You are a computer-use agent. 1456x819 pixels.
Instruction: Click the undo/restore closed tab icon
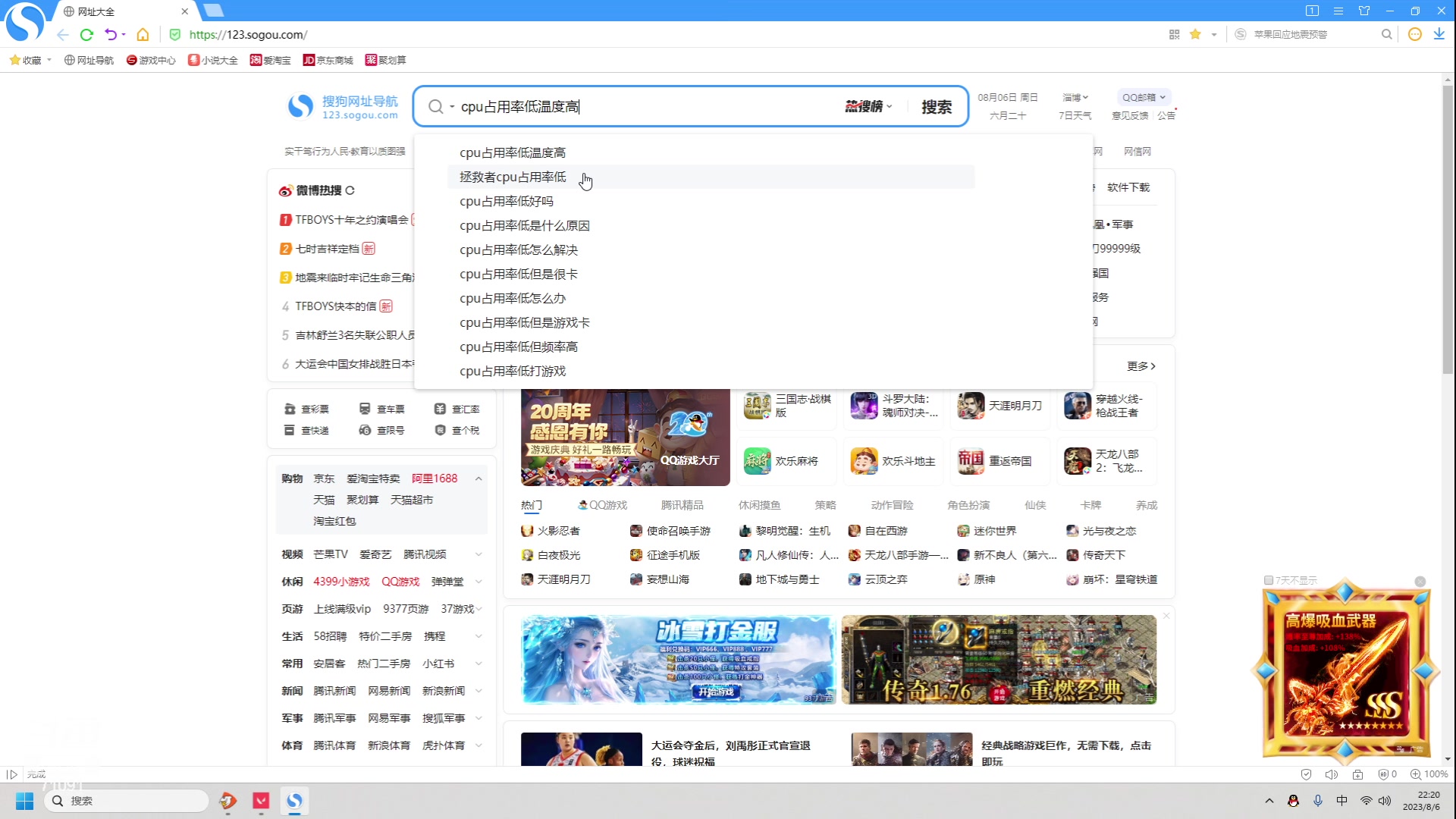pyautogui.click(x=111, y=35)
